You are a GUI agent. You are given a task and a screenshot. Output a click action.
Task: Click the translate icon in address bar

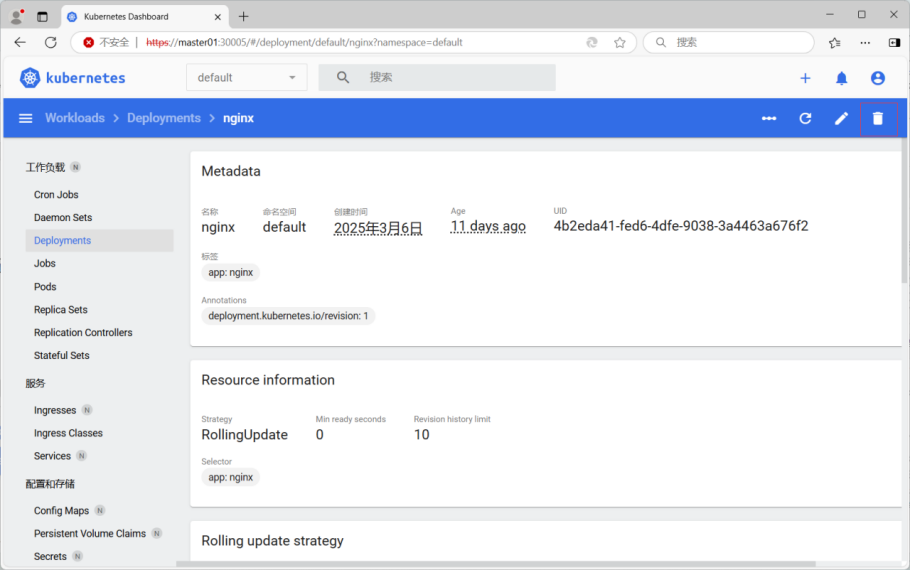coord(591,42)
